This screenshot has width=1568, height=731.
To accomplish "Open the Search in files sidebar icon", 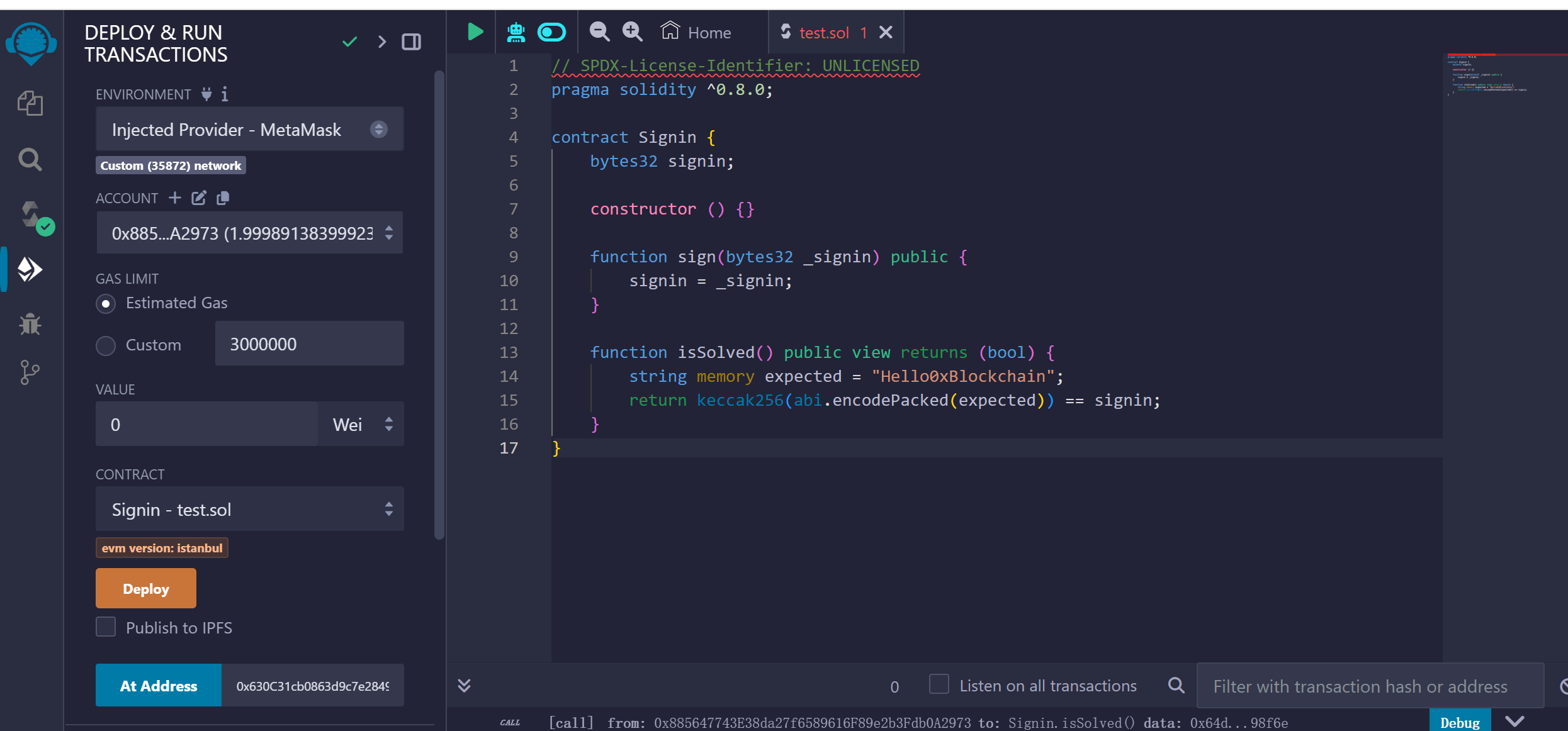I will [30, 160].
